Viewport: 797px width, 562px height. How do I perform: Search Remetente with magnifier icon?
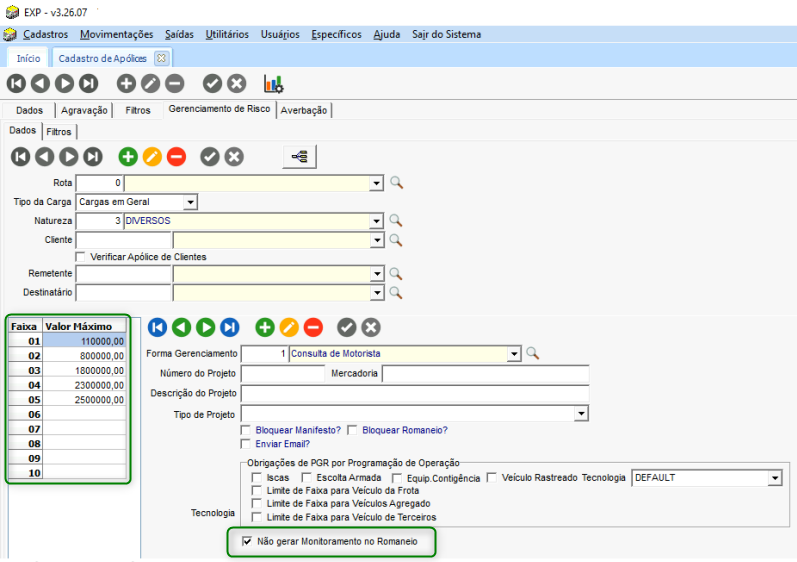pyautogui.click(x=395, y=274)
